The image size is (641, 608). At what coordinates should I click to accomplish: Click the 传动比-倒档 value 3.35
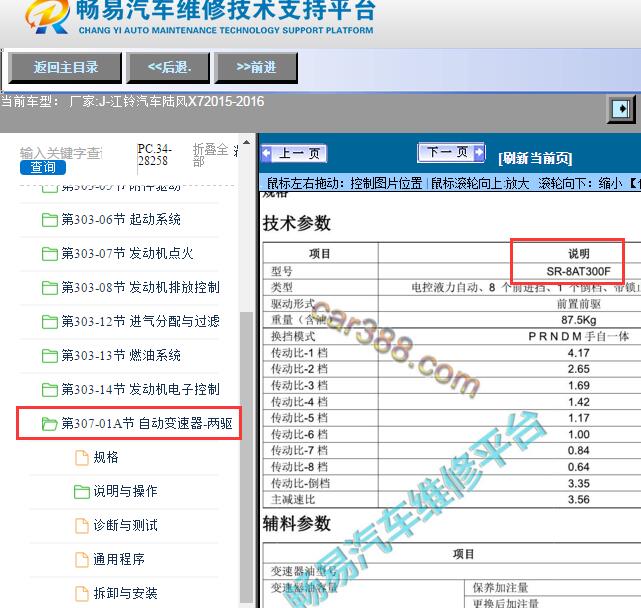pyautogui.click(x=578, y=483)
